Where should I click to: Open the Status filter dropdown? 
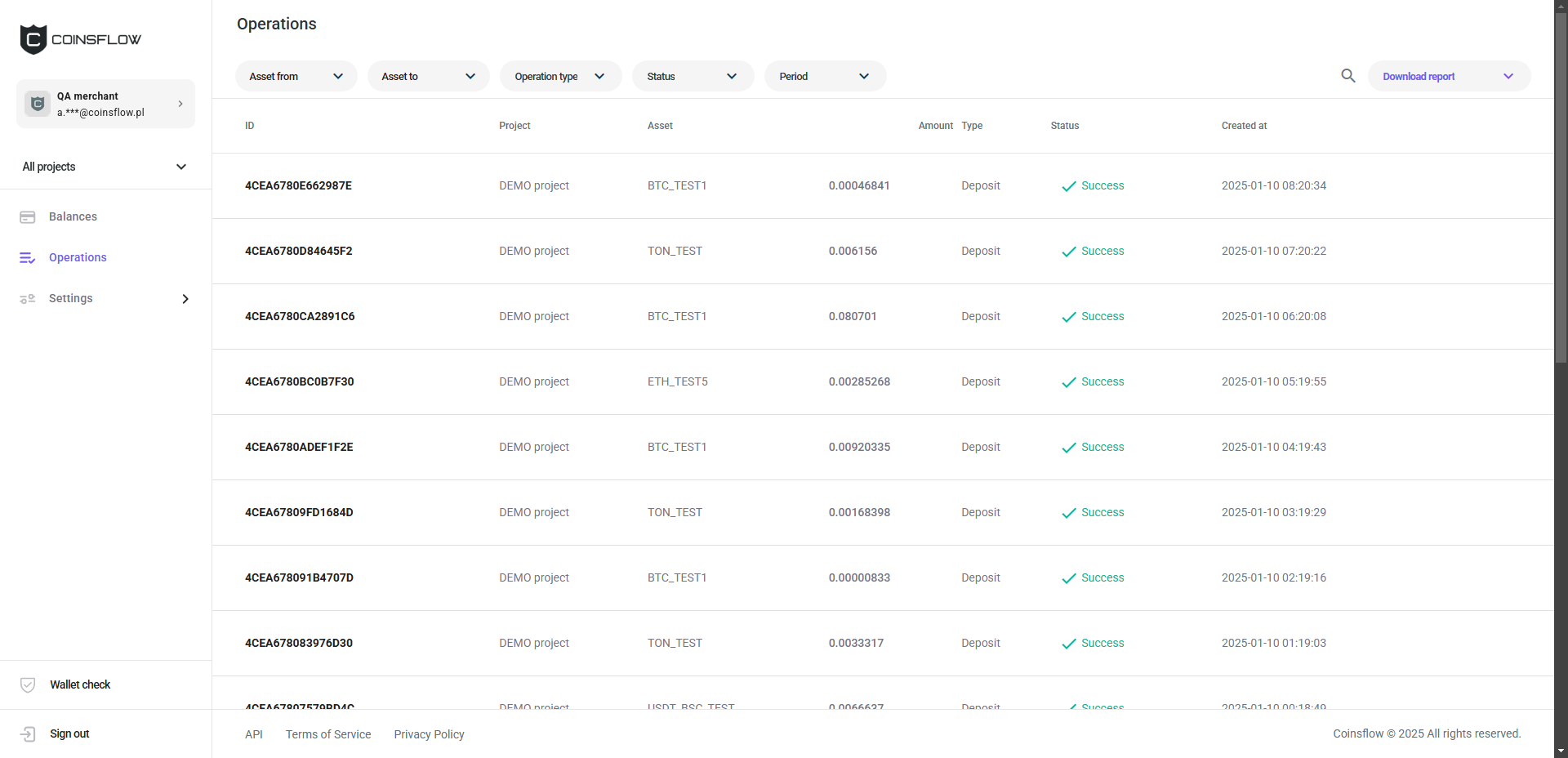(693, 76)
